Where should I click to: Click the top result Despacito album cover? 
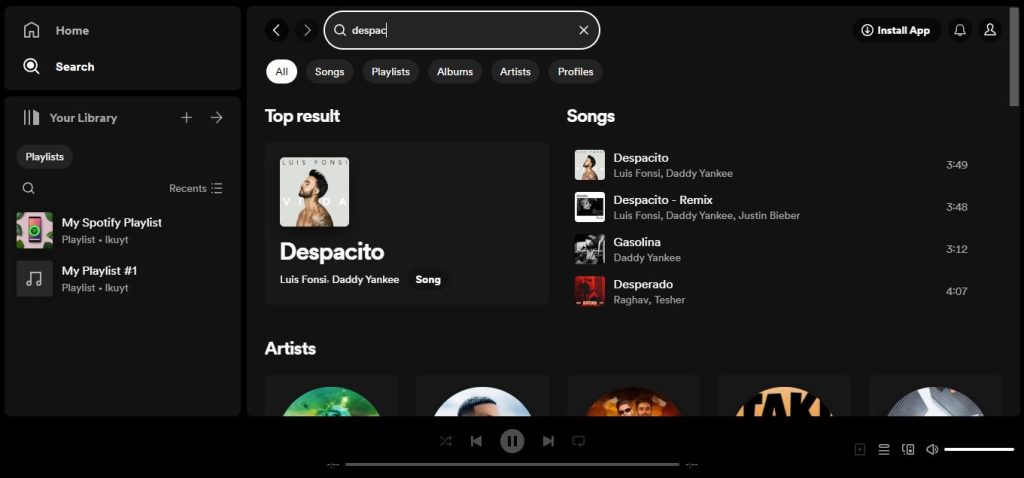click(314, 192)
